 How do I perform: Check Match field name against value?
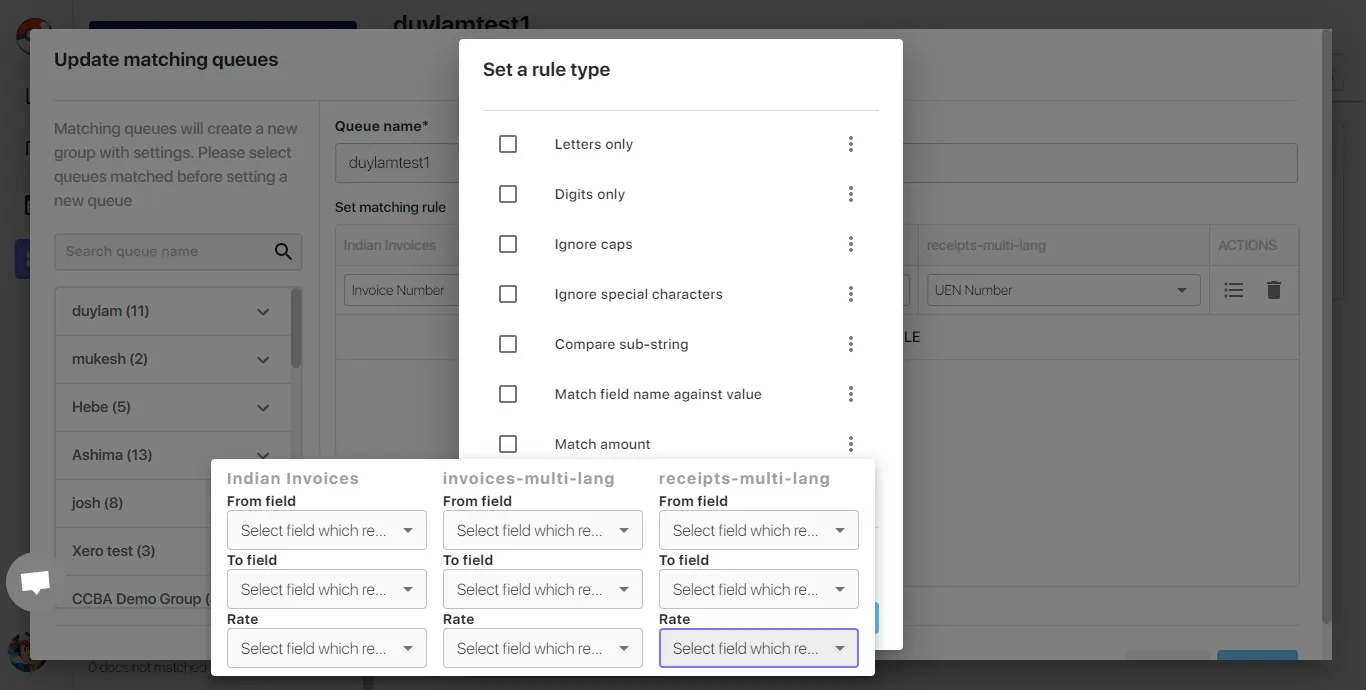click(508, 394)
